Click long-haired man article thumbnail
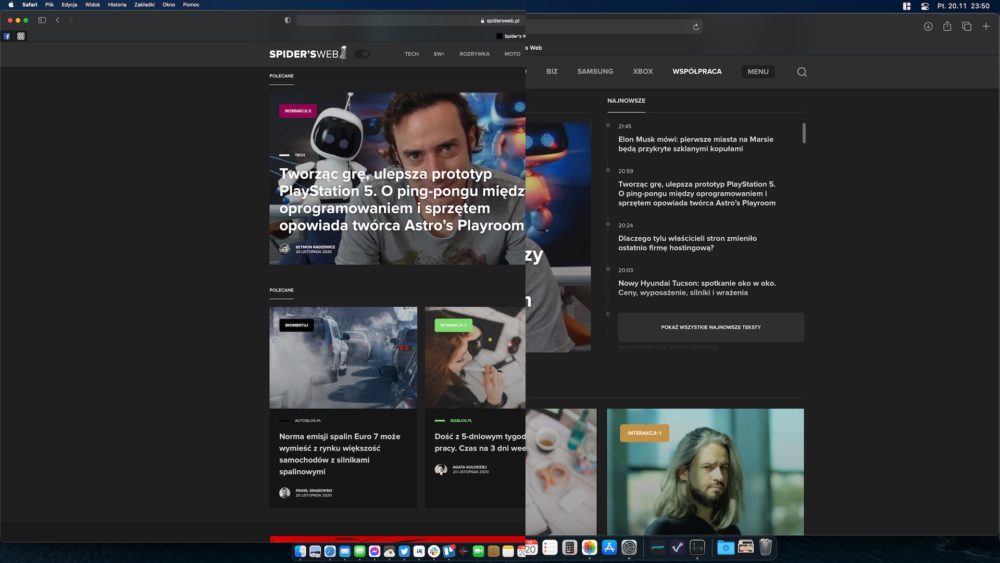 point(705,472)
